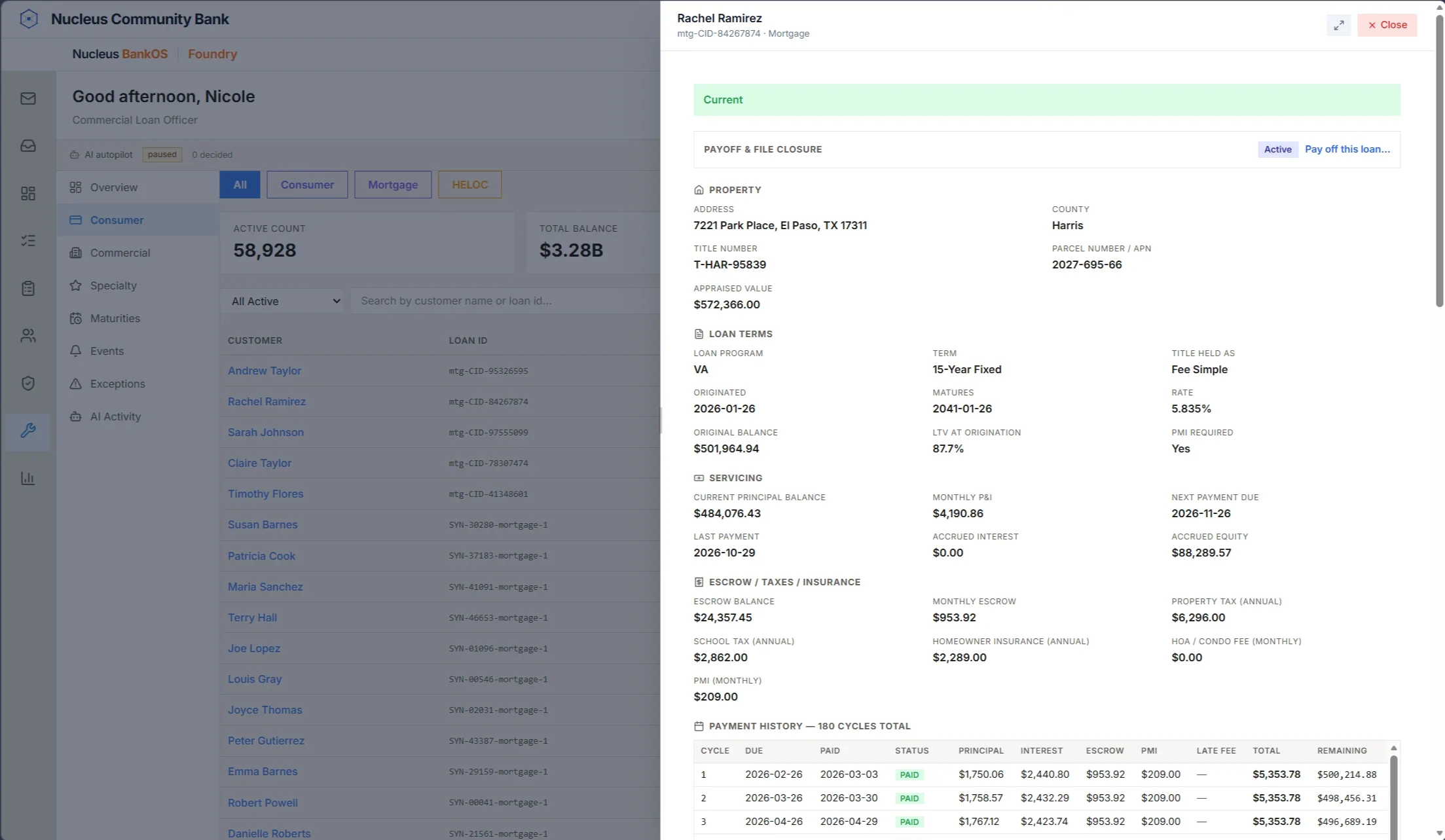Click the remaining balance $496,689.19
Screen dimensions: 1445x840
coord(1347,822)
